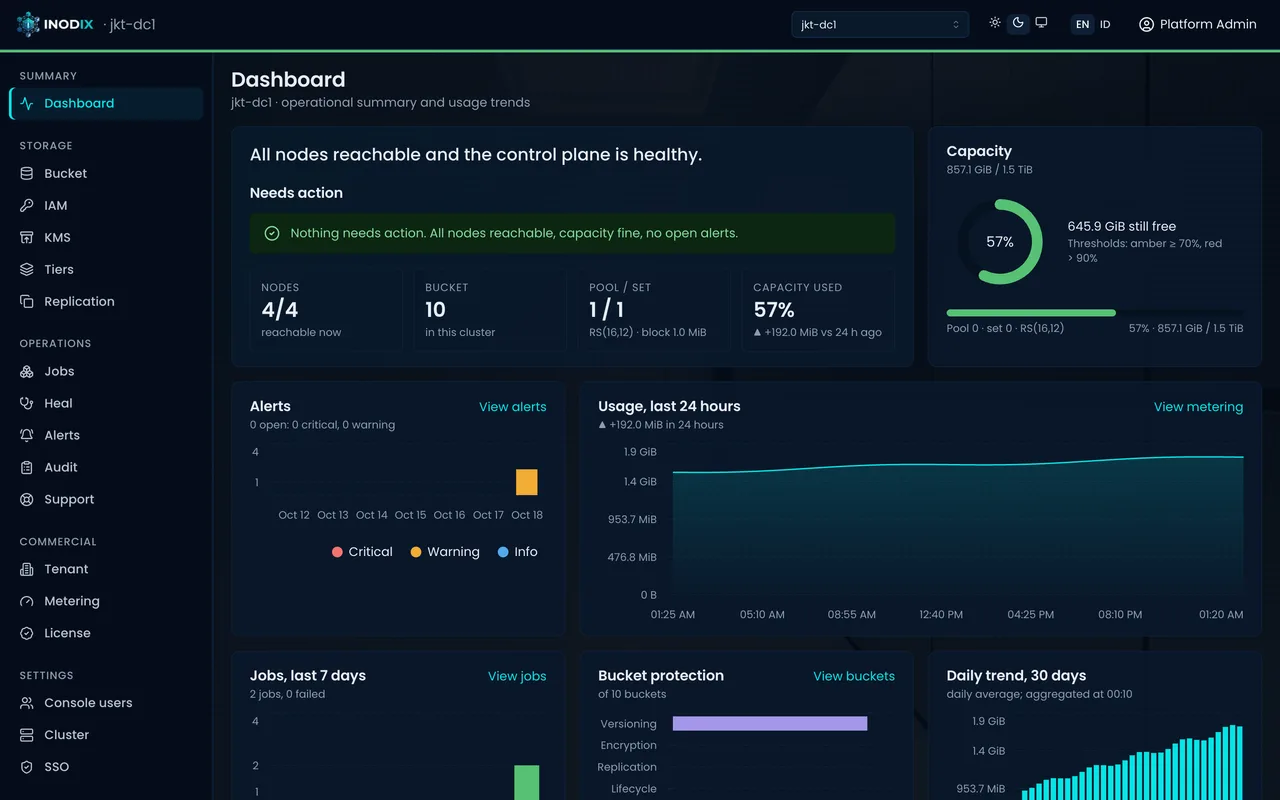Open the jkt-dc1 cluster selector dropdown

[x=880, y=24]
